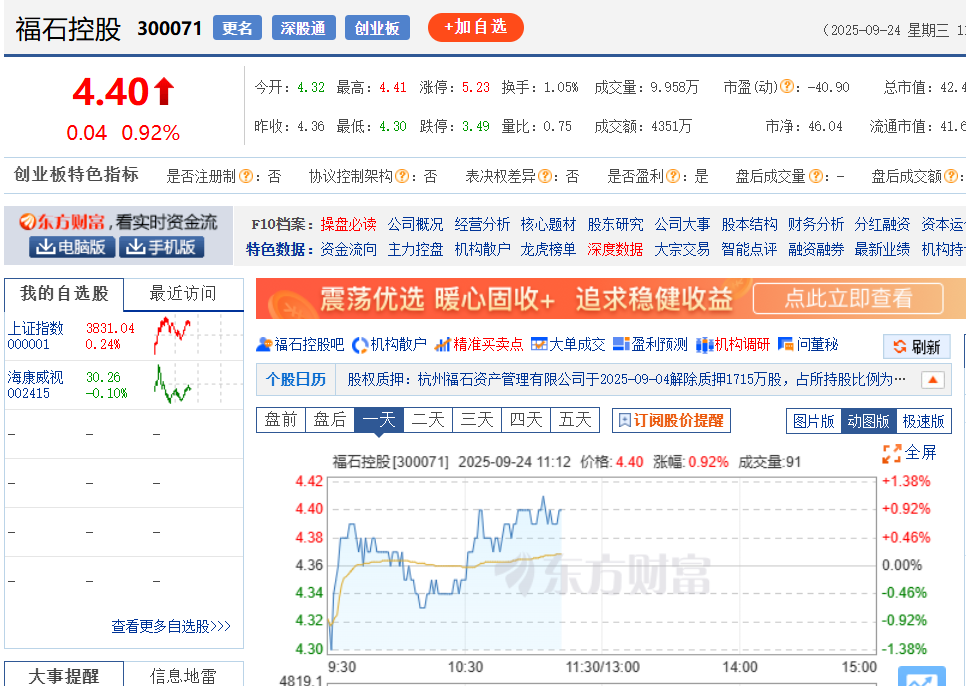The width and height of the screenshot is (966, 686).
Task: Open 分红融资 F10 link
Action: coord(882,224)
